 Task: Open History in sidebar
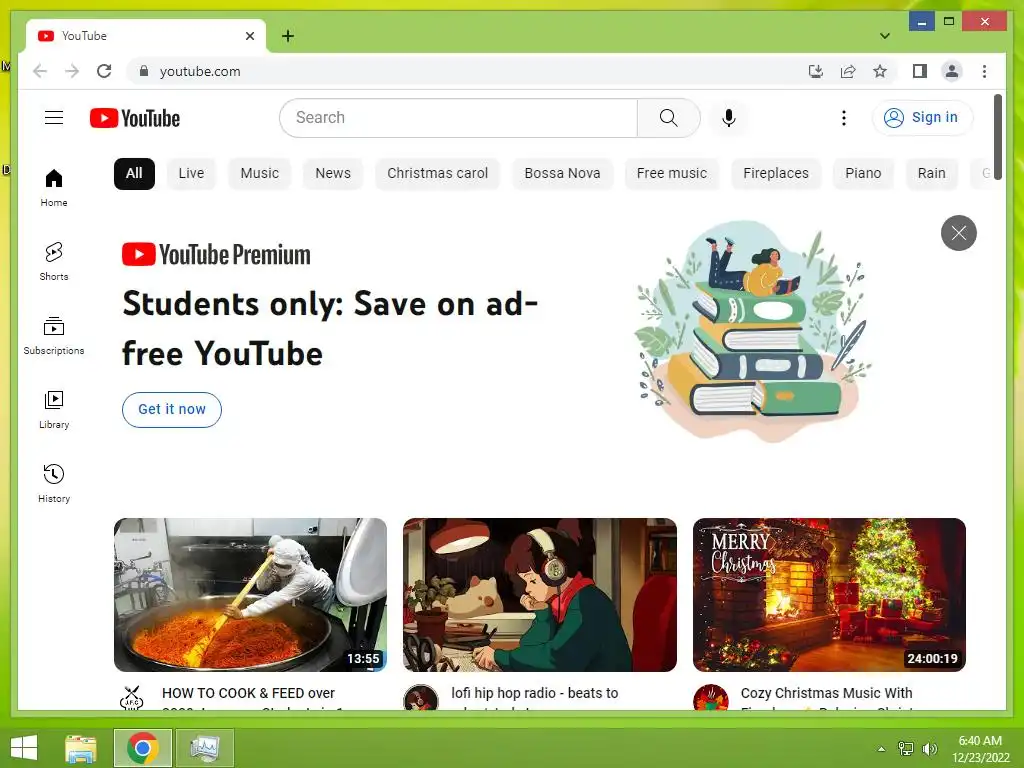point(54,483)
